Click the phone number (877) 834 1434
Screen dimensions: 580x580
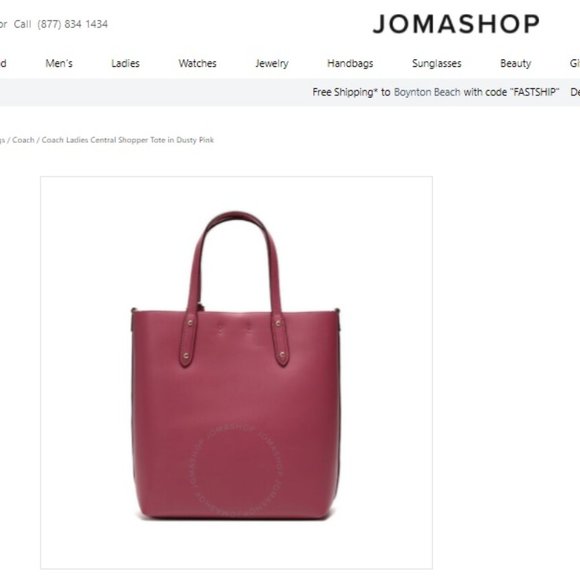coord(72,24)
